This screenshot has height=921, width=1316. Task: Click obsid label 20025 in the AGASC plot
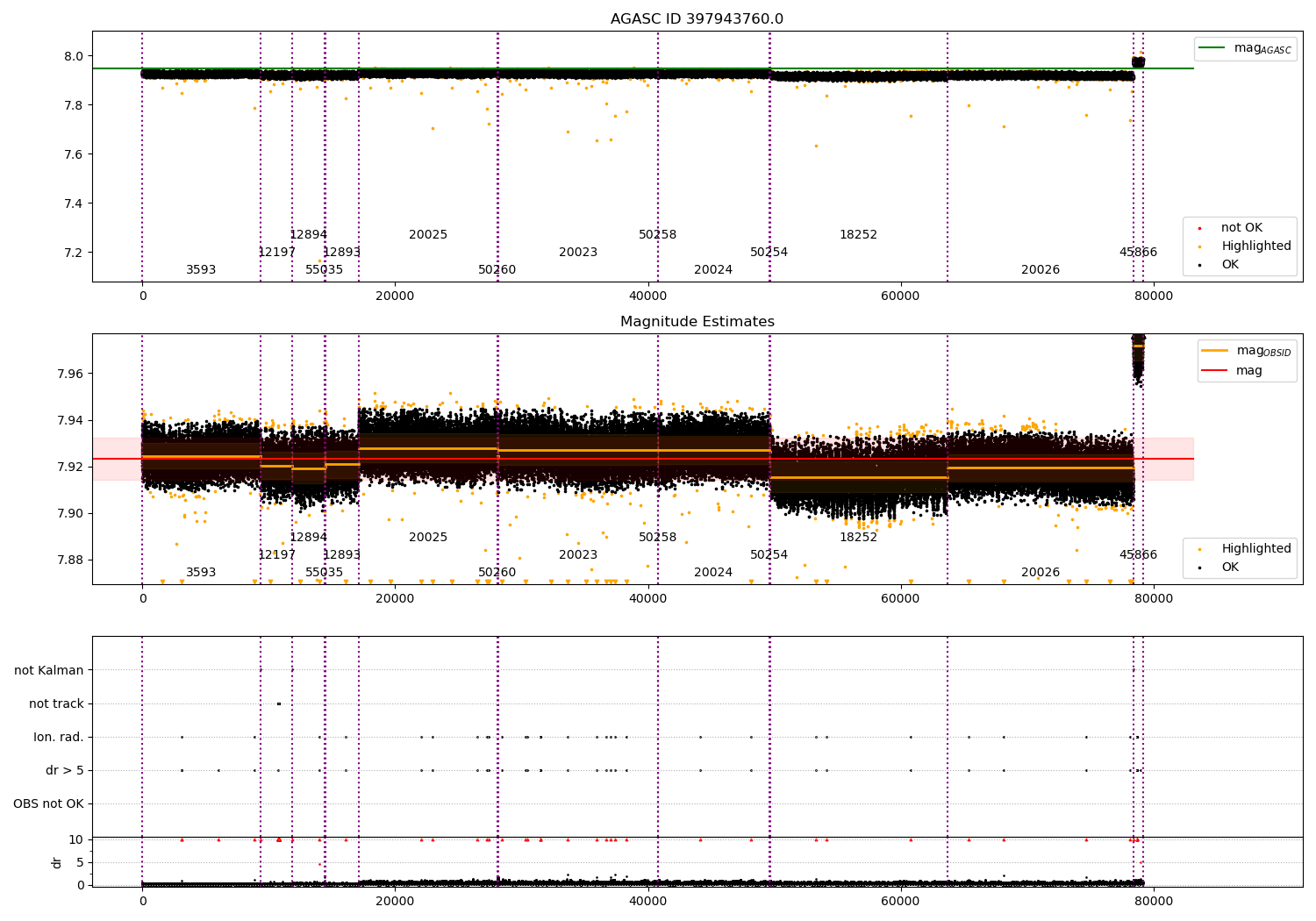(x=428, y=235)
